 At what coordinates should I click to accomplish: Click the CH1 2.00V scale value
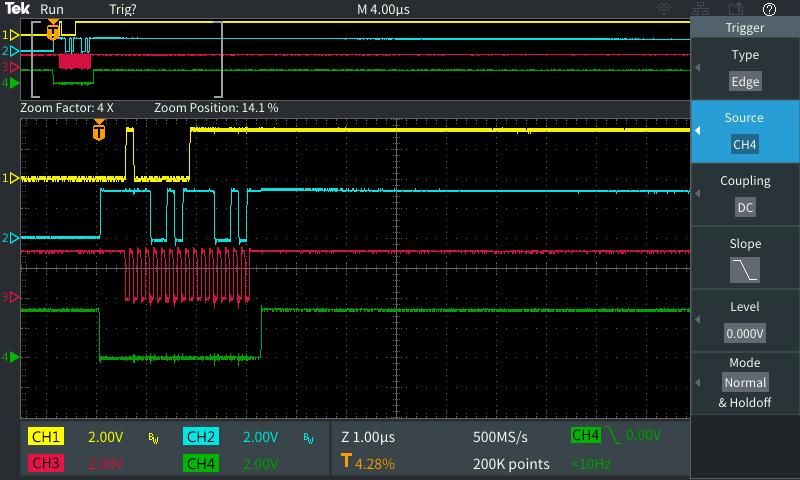(106, 437)
